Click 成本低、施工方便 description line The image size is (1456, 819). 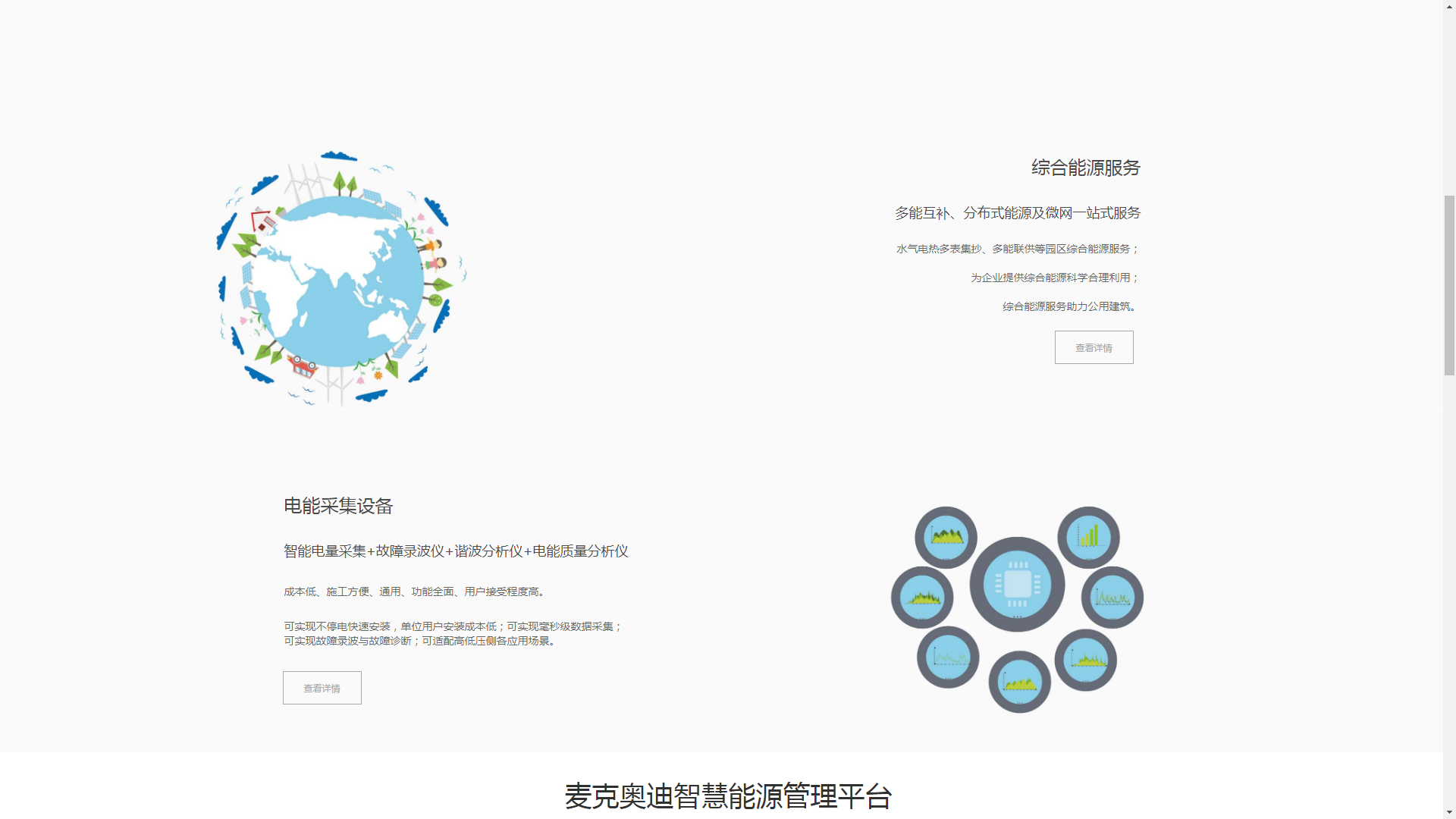[x=416, y=591]
